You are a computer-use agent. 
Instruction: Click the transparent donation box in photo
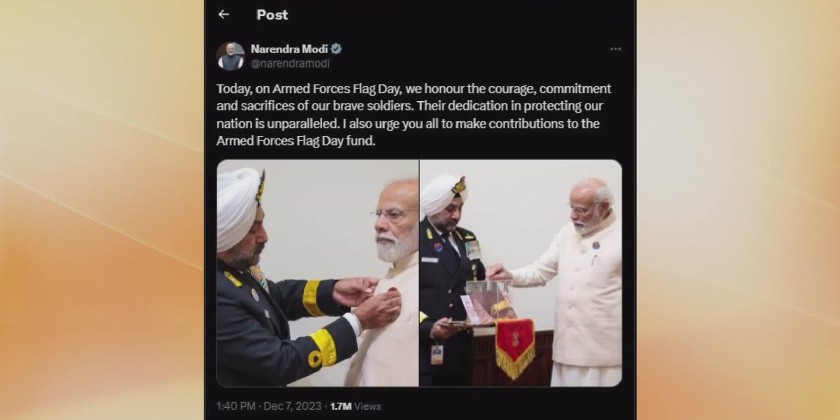(488, 303)
